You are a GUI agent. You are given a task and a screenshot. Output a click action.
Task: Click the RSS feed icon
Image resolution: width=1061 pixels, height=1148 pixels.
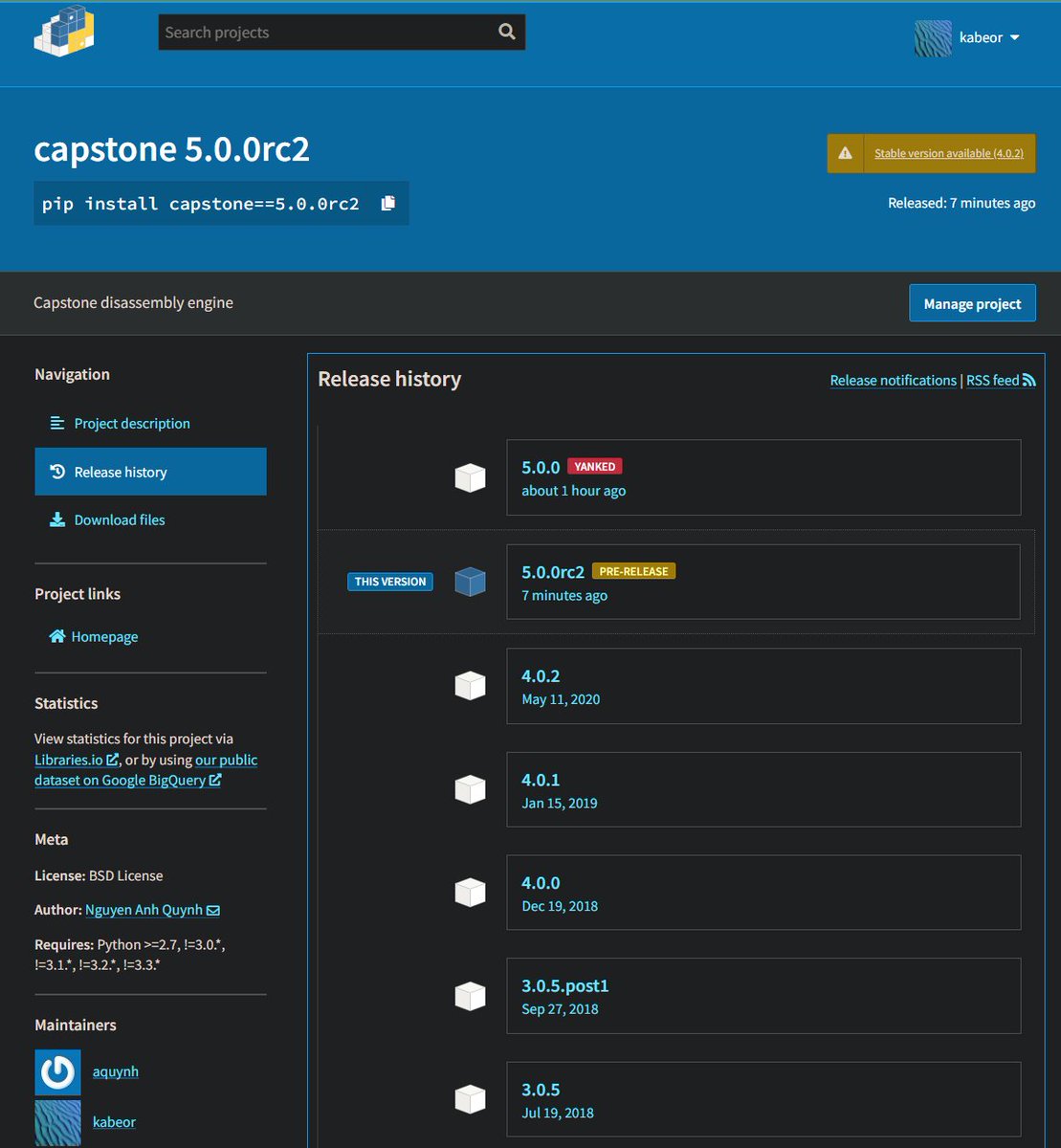pos(1029,380)
